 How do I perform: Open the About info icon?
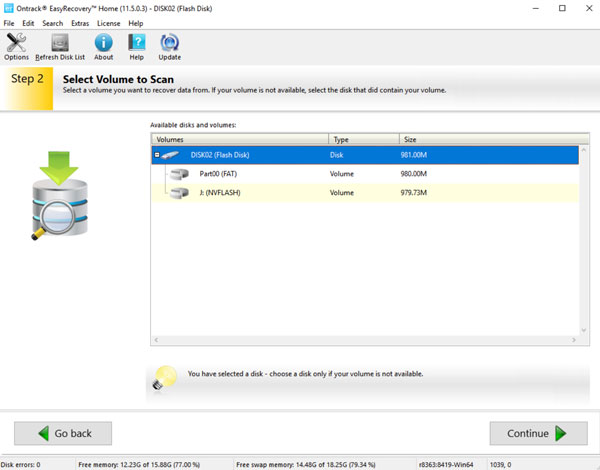tap(103, 42)
